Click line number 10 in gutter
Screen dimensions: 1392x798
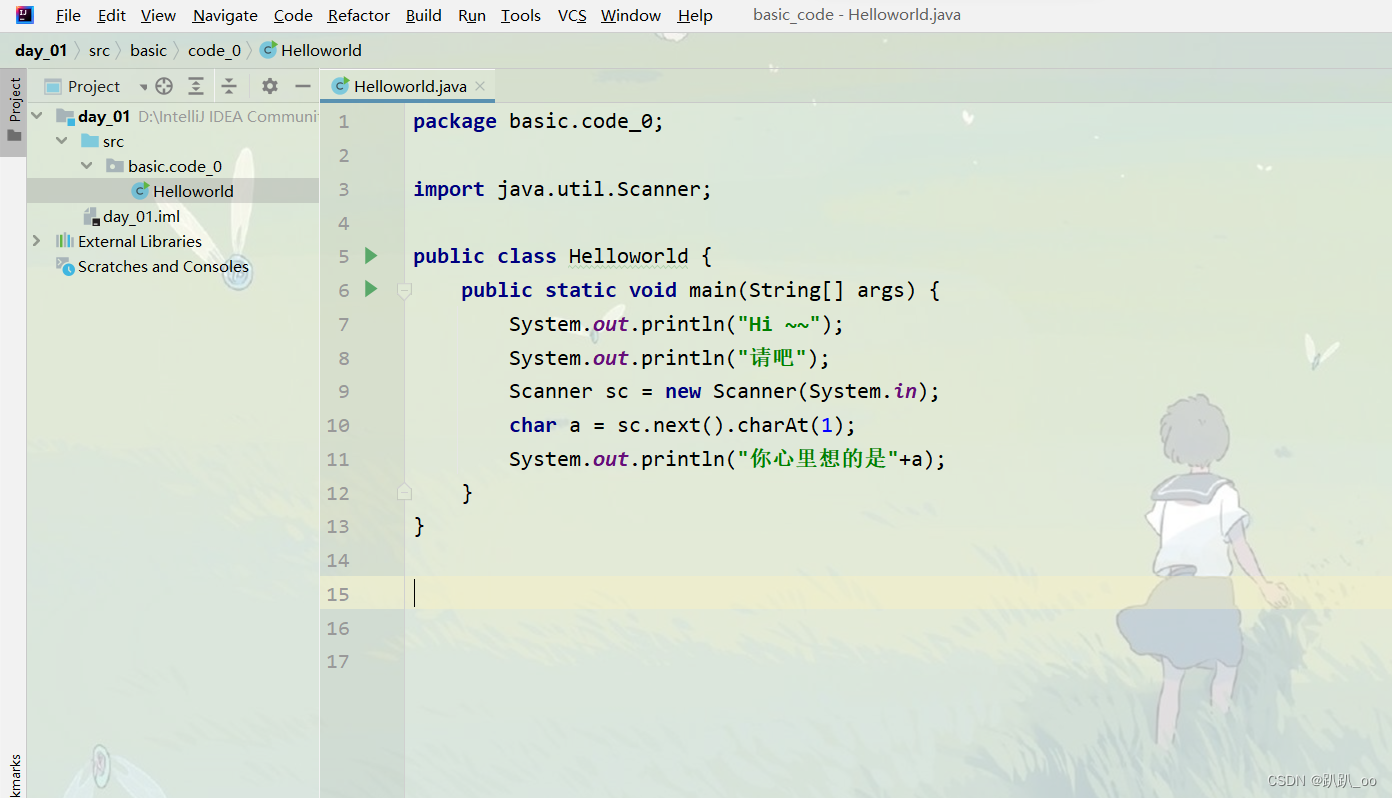pyautogui.click(x=338, y=425)
